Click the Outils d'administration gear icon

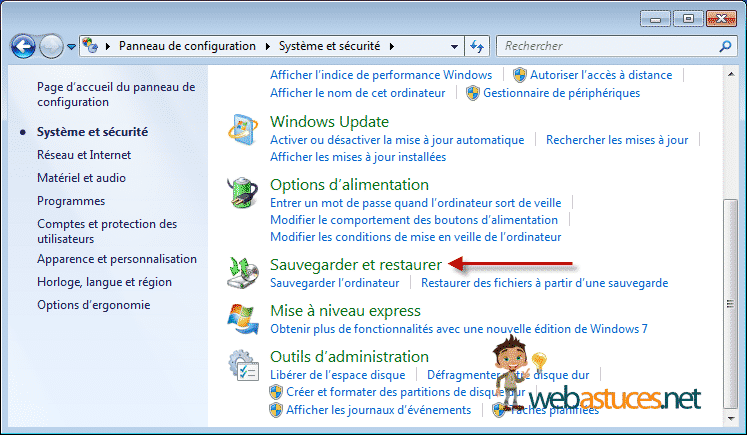243,365
